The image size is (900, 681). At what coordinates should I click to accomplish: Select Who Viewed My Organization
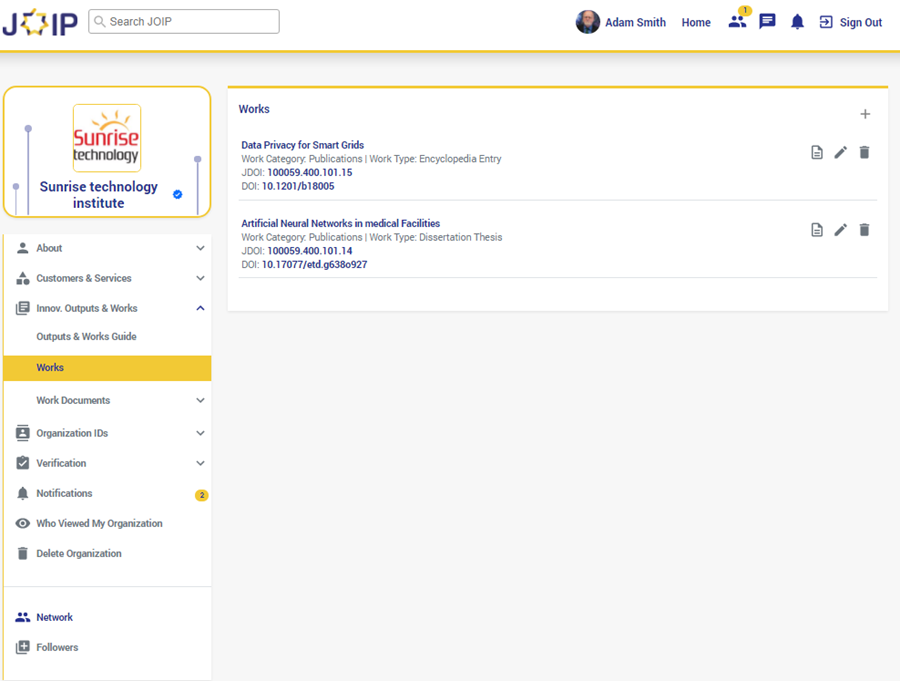tap(99, 523)
